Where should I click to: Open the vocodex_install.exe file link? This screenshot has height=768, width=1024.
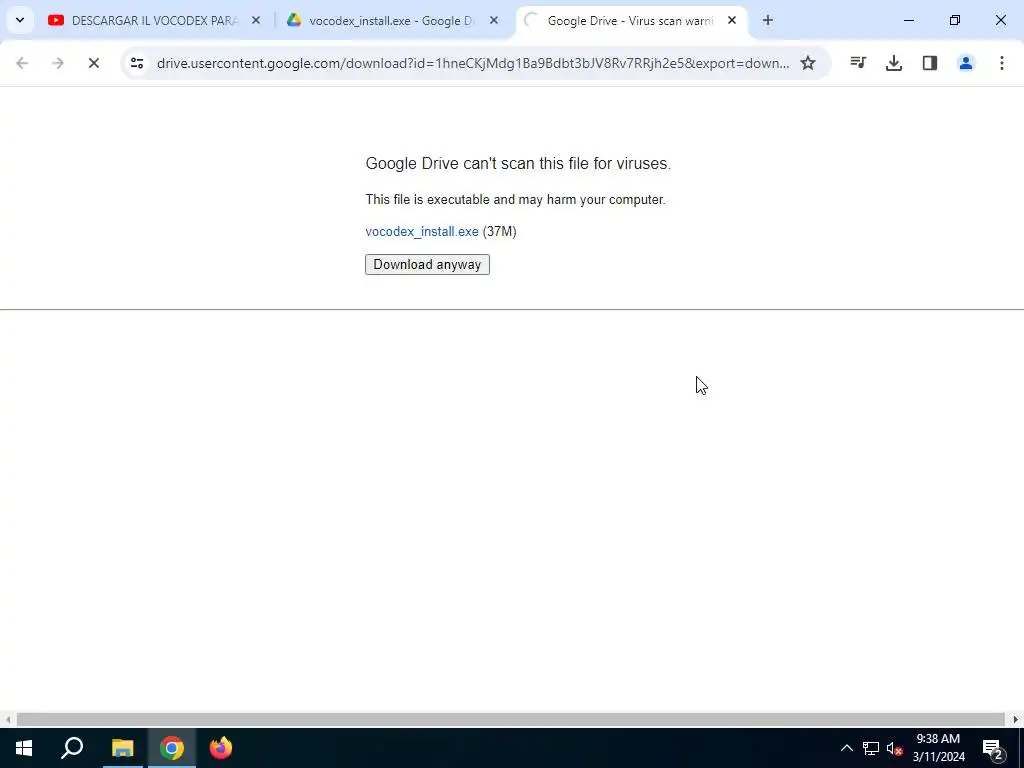pyautogui.click(x=422, y=232)
